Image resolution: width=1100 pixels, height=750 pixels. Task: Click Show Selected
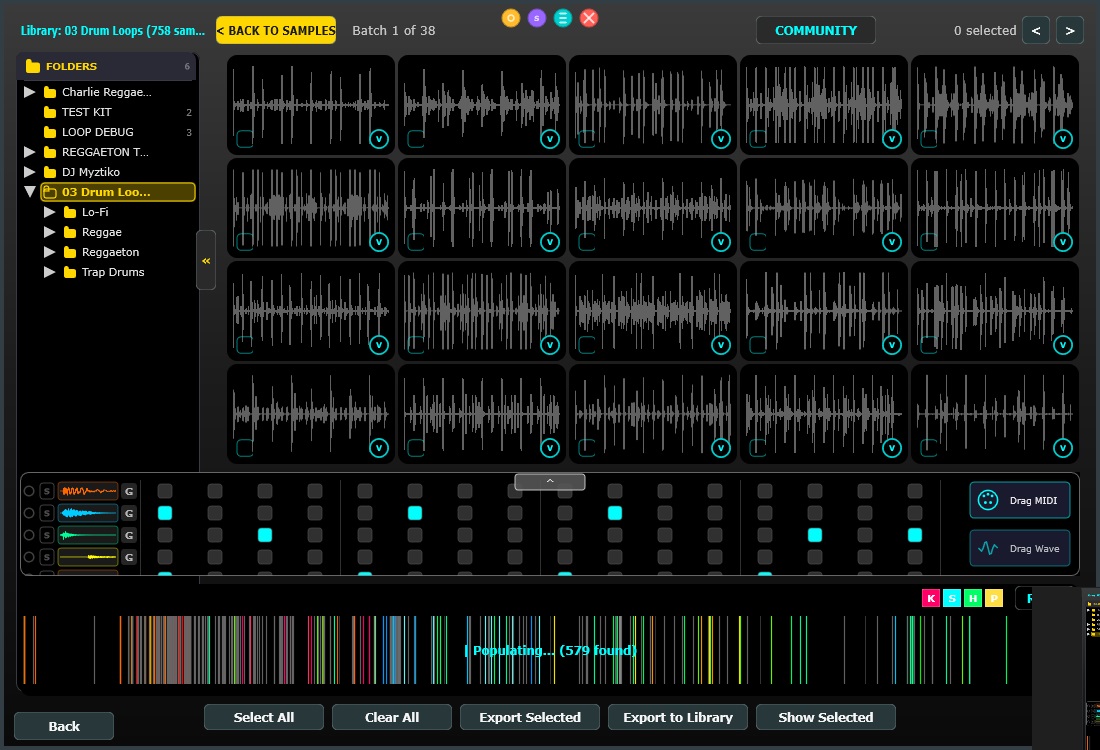click(x=826, y=717)
